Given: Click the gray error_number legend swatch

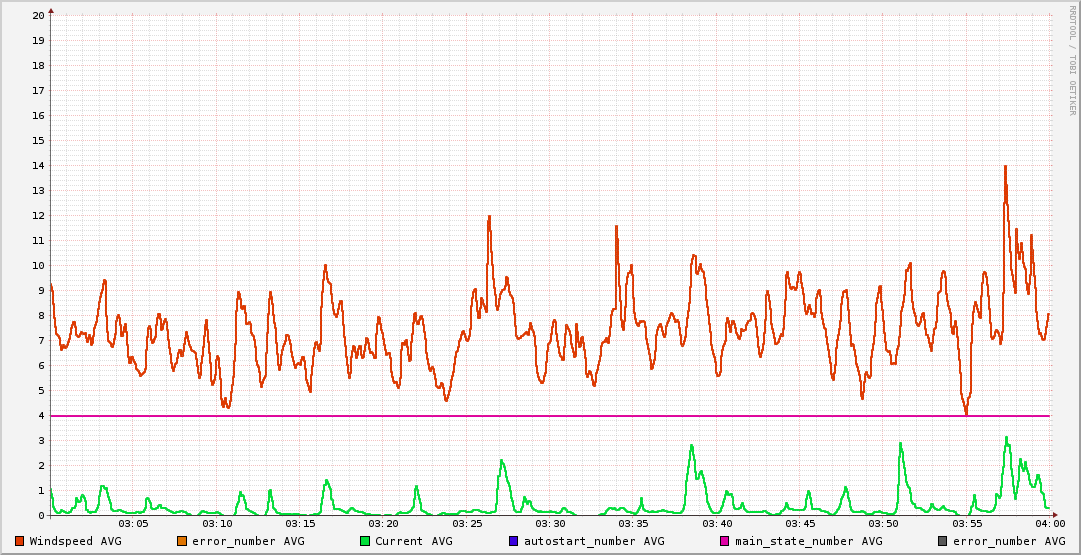Looking at the screenshot, I should tap(943, 541).
